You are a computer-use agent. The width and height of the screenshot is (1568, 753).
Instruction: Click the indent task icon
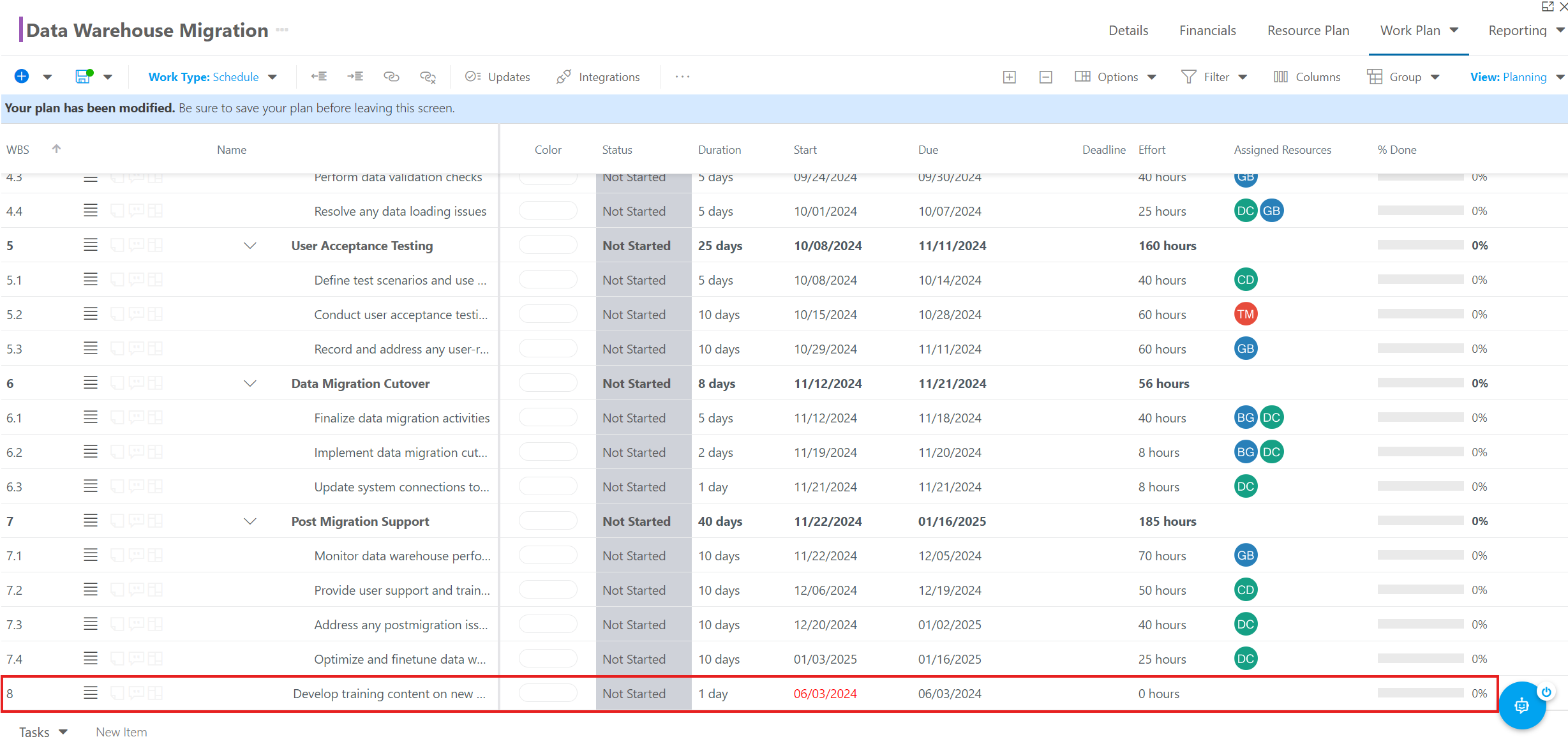(x=355, y=77)
